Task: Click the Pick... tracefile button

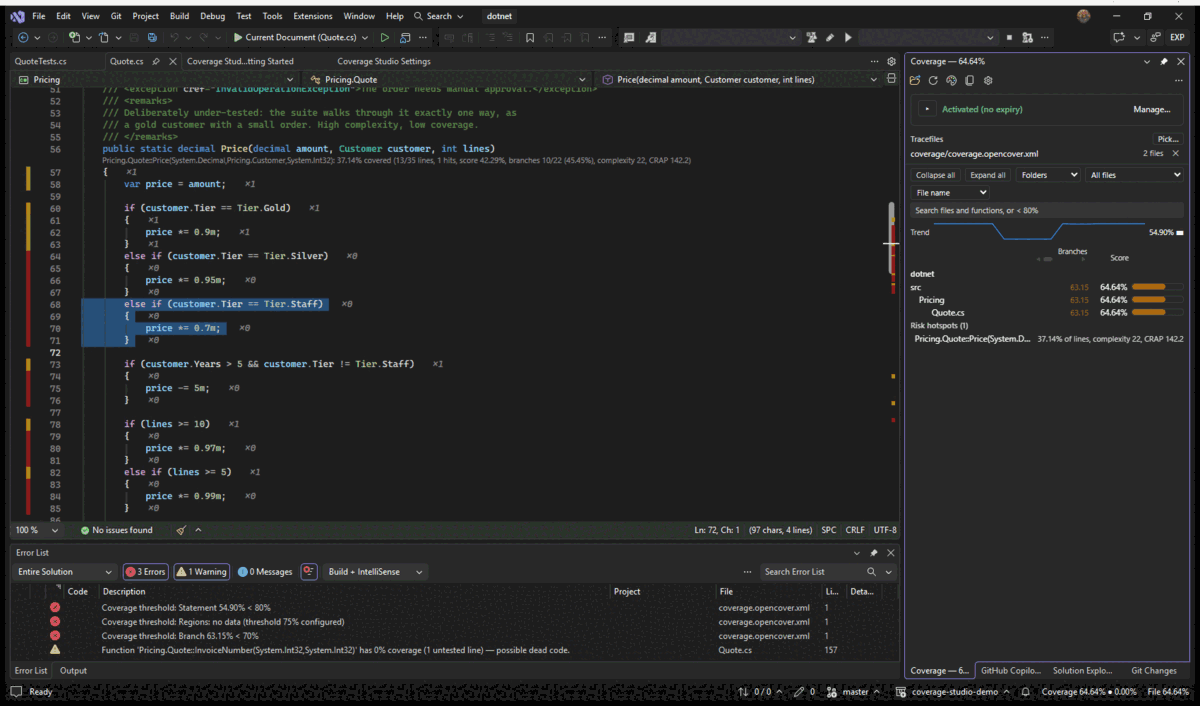Action: pyautogui.click(x=1167, y=139)
